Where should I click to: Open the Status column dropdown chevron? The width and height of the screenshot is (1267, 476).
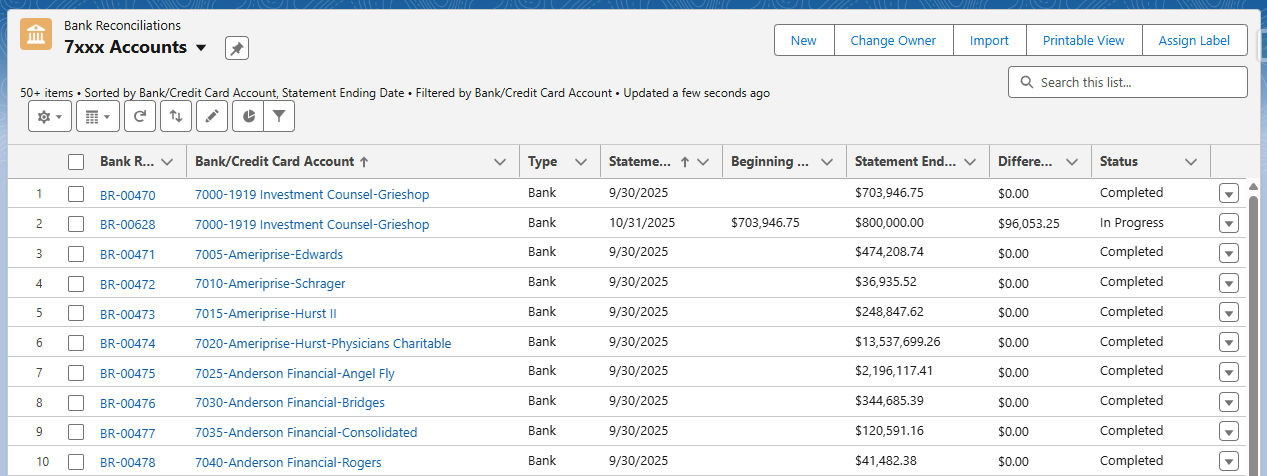[x=1190, y=162]
